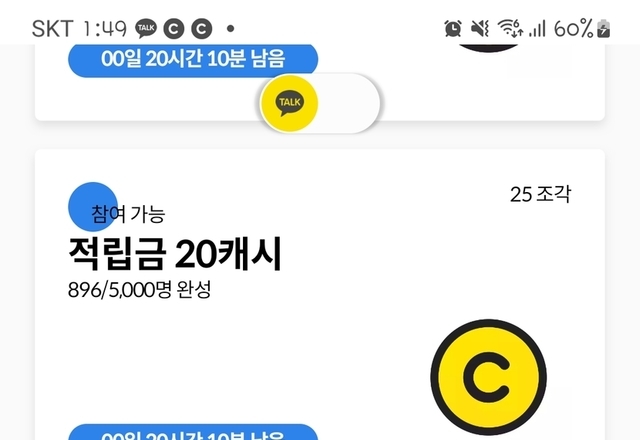Tap the first C coin notification icon
The height and width of the screenshot is (440, 640).
(173, 29)
